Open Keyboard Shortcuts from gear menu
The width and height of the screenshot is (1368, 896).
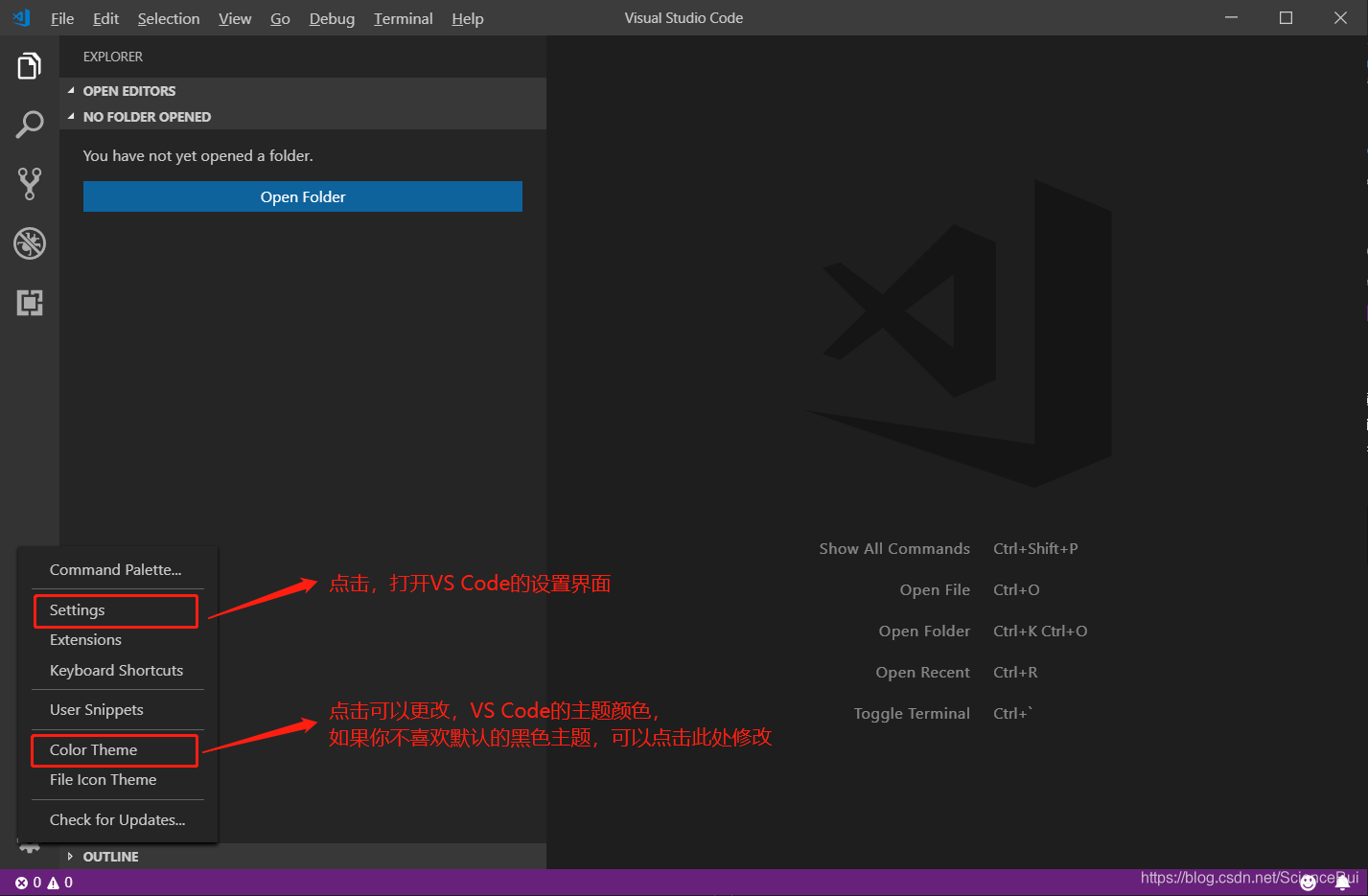coord(118,671)
